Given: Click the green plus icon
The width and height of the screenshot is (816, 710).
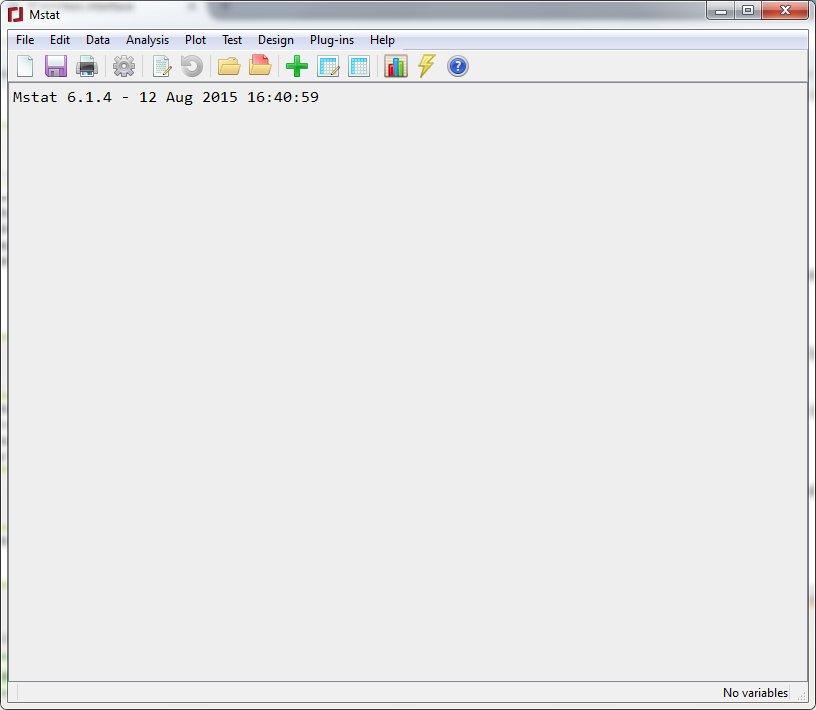Looking at the screenshot, I should click(297, 66).
